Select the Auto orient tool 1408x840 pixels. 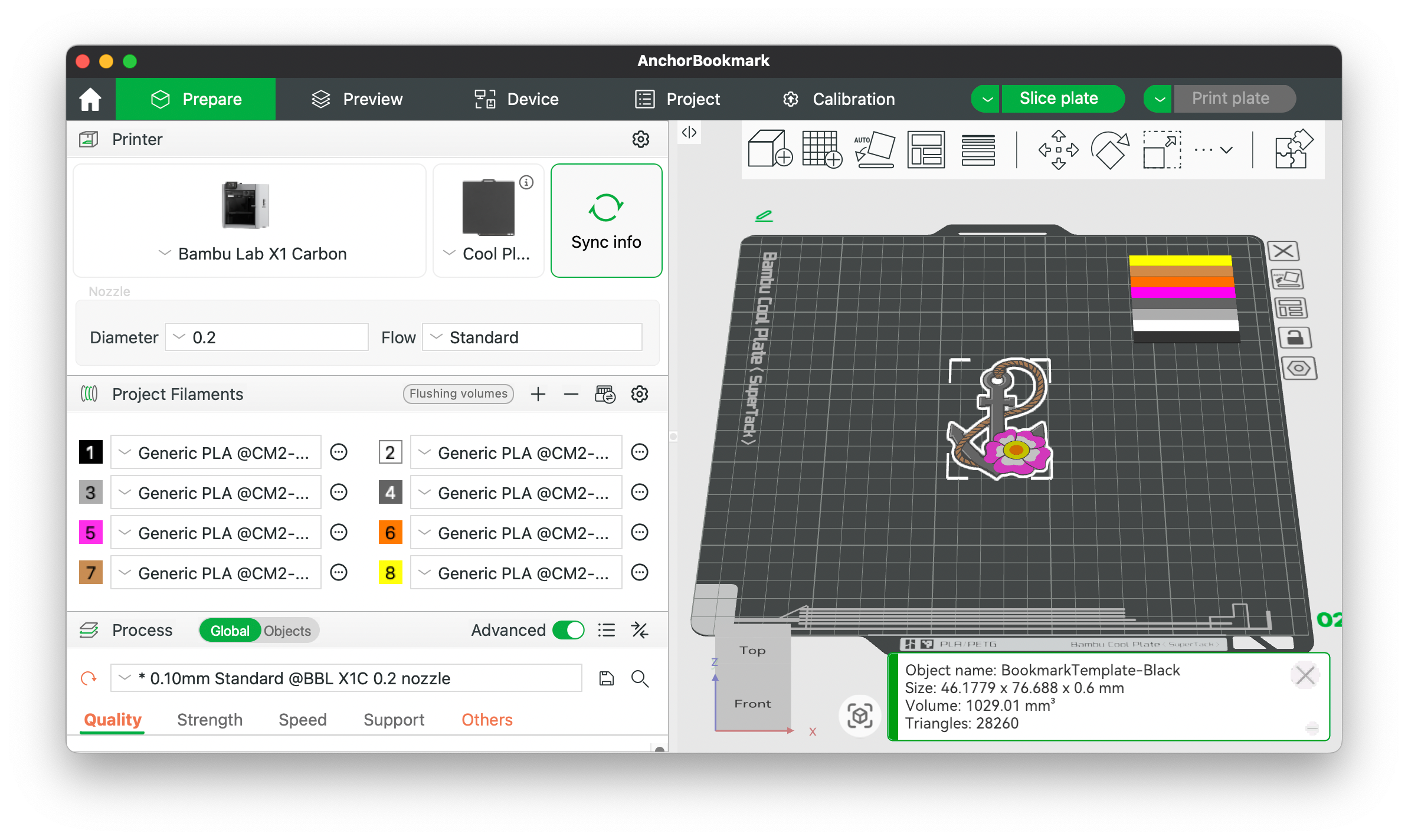[874, 149]
